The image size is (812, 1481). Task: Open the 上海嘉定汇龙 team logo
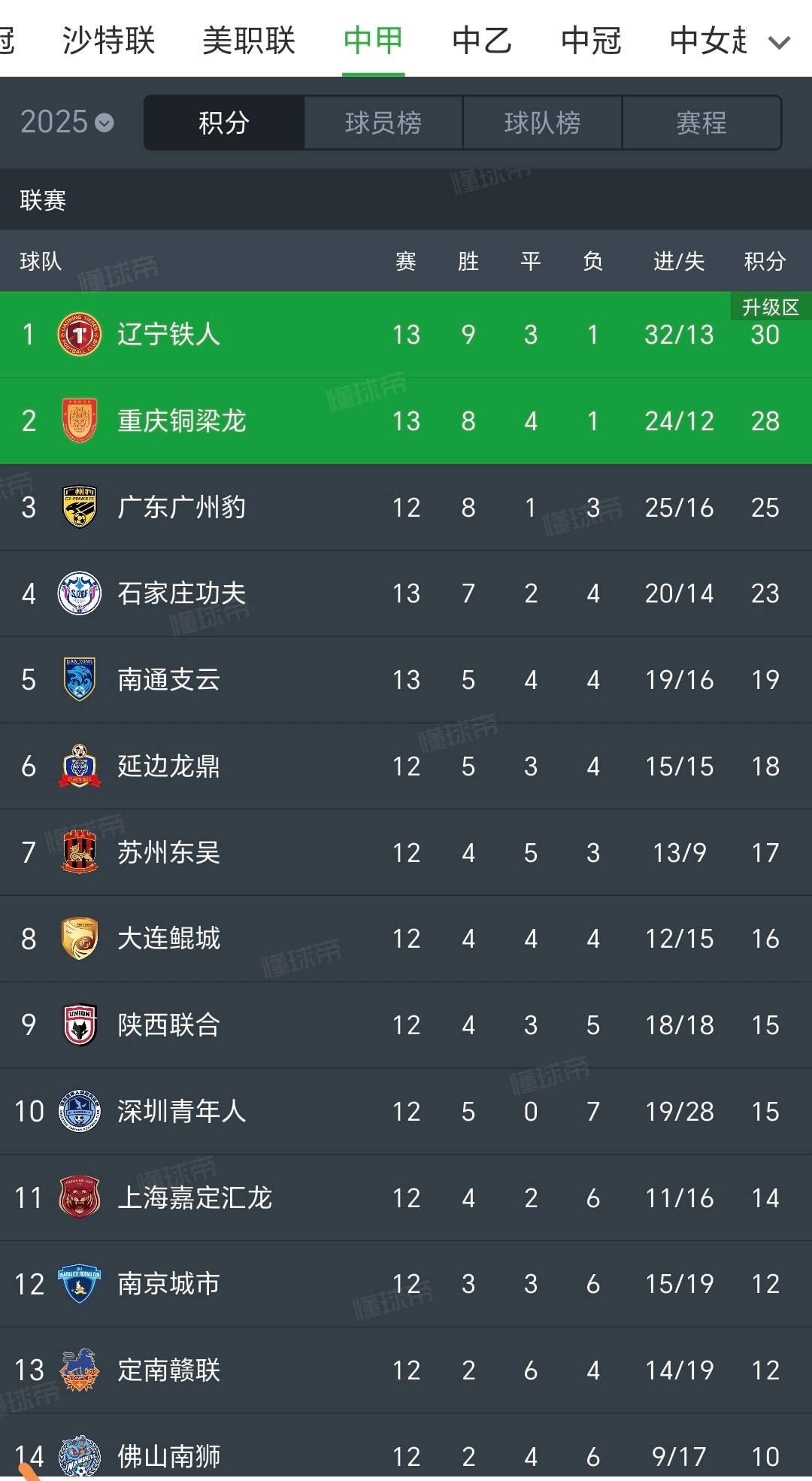[80, 1197]
